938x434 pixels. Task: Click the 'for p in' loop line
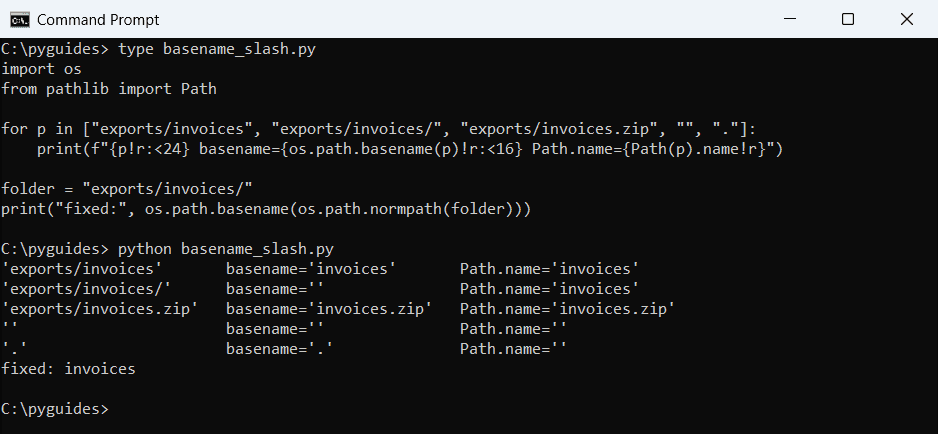click(x=379, y=129)
